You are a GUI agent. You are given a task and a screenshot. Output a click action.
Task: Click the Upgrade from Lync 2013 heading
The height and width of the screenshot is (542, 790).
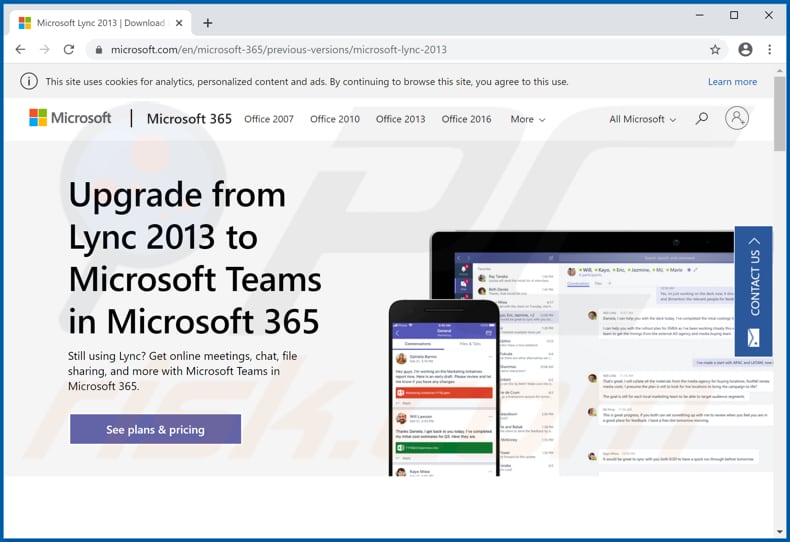[195, 258]
